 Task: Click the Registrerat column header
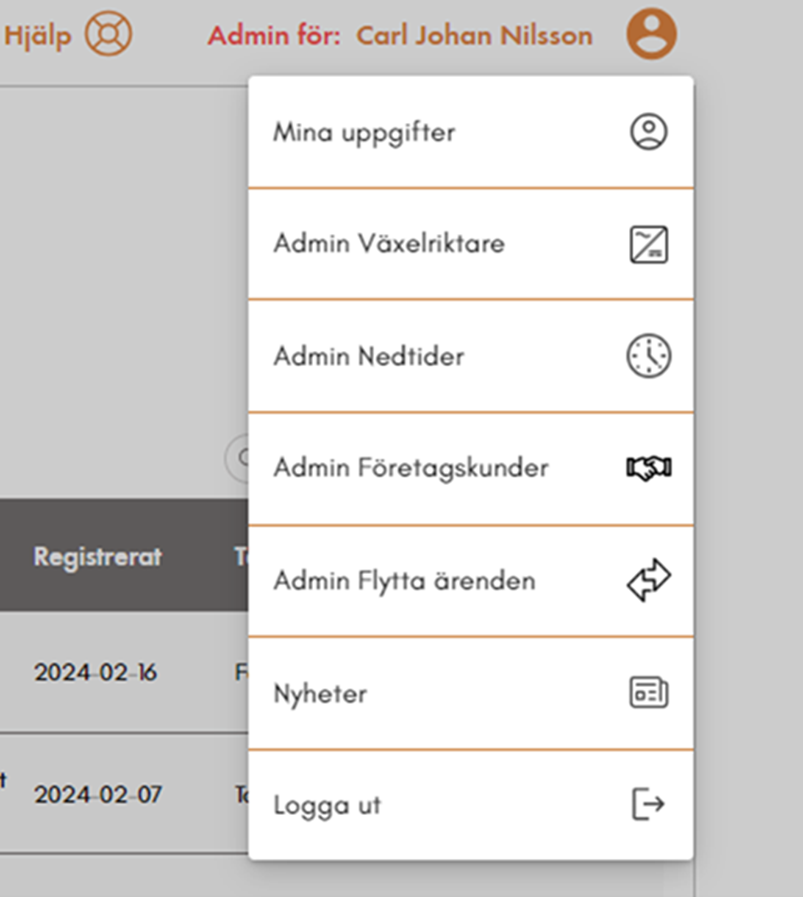97,556
